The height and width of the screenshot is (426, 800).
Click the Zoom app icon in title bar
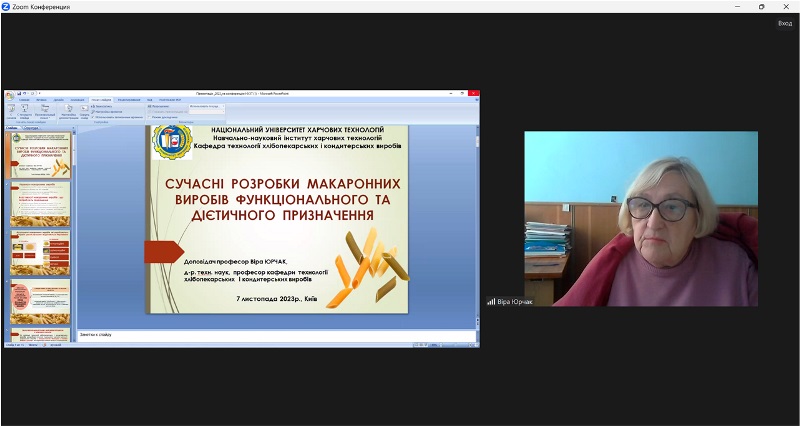[x=6, y=7]
